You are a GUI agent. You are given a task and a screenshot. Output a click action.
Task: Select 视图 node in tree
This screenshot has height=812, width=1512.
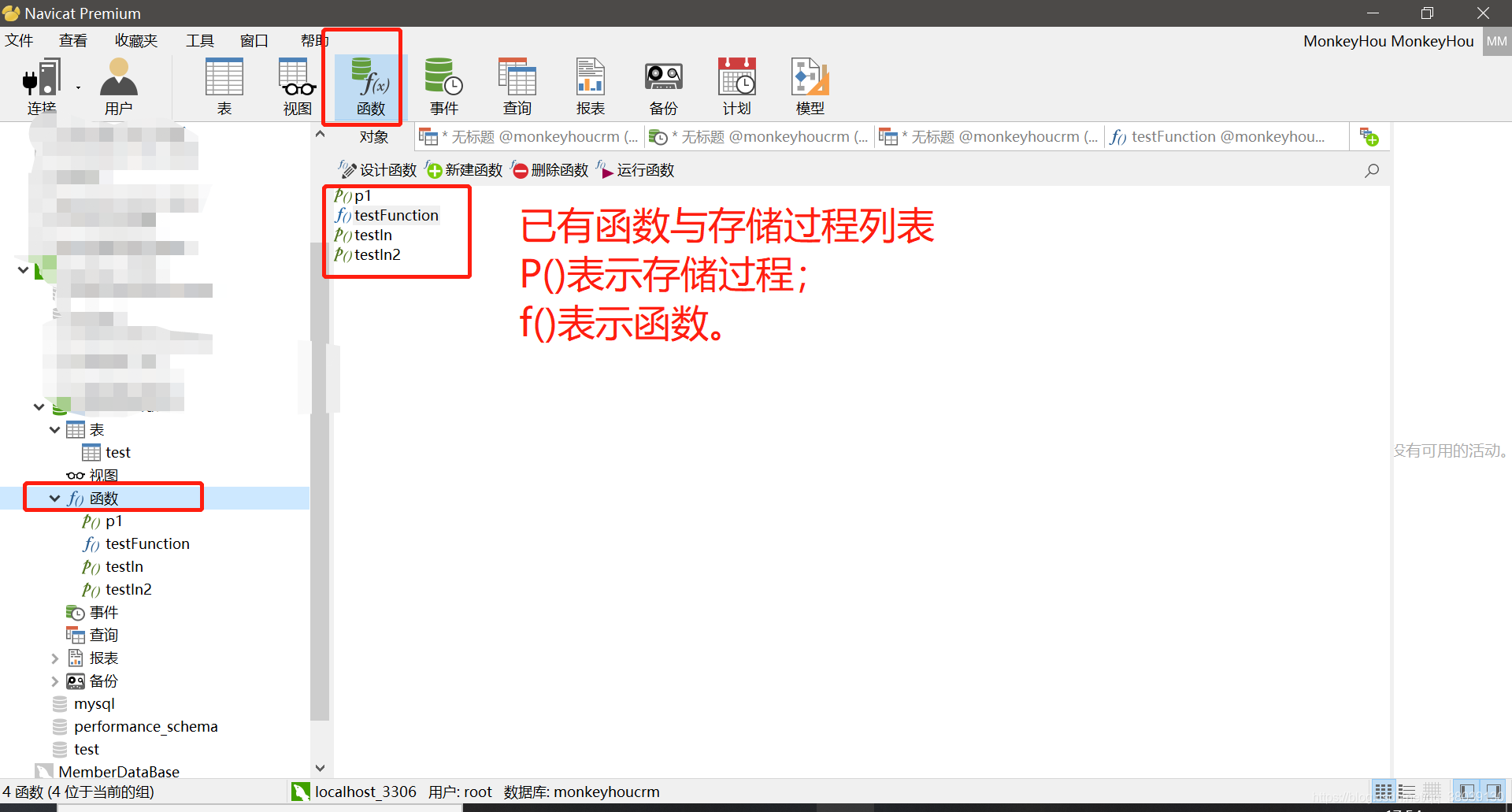coord(93,476)
